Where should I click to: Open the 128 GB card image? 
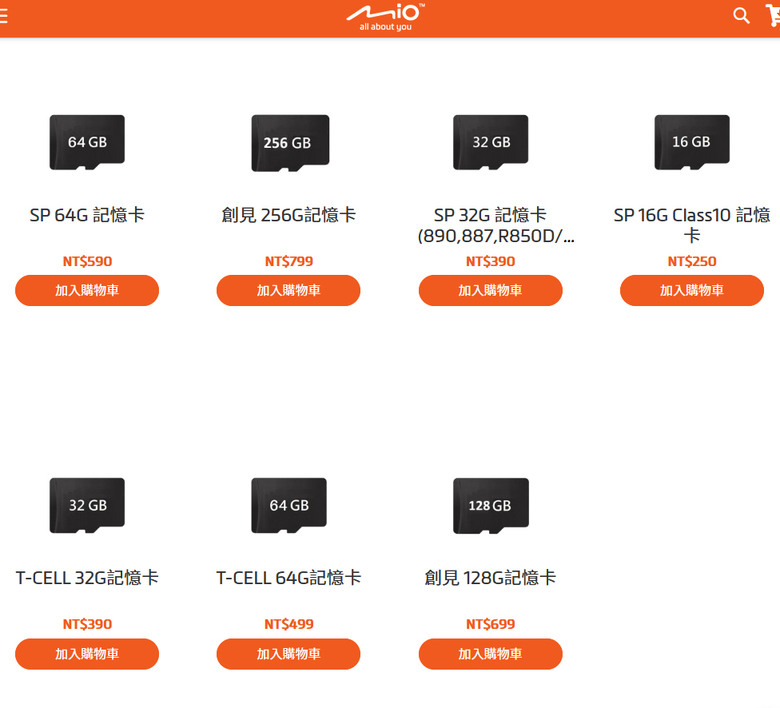(x=491, y=506)
